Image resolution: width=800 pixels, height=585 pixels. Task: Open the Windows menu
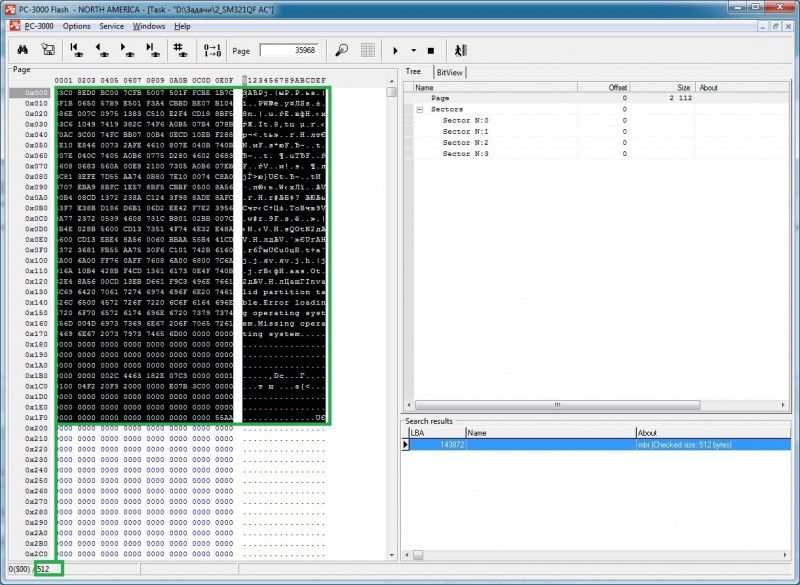pos(149,26)
